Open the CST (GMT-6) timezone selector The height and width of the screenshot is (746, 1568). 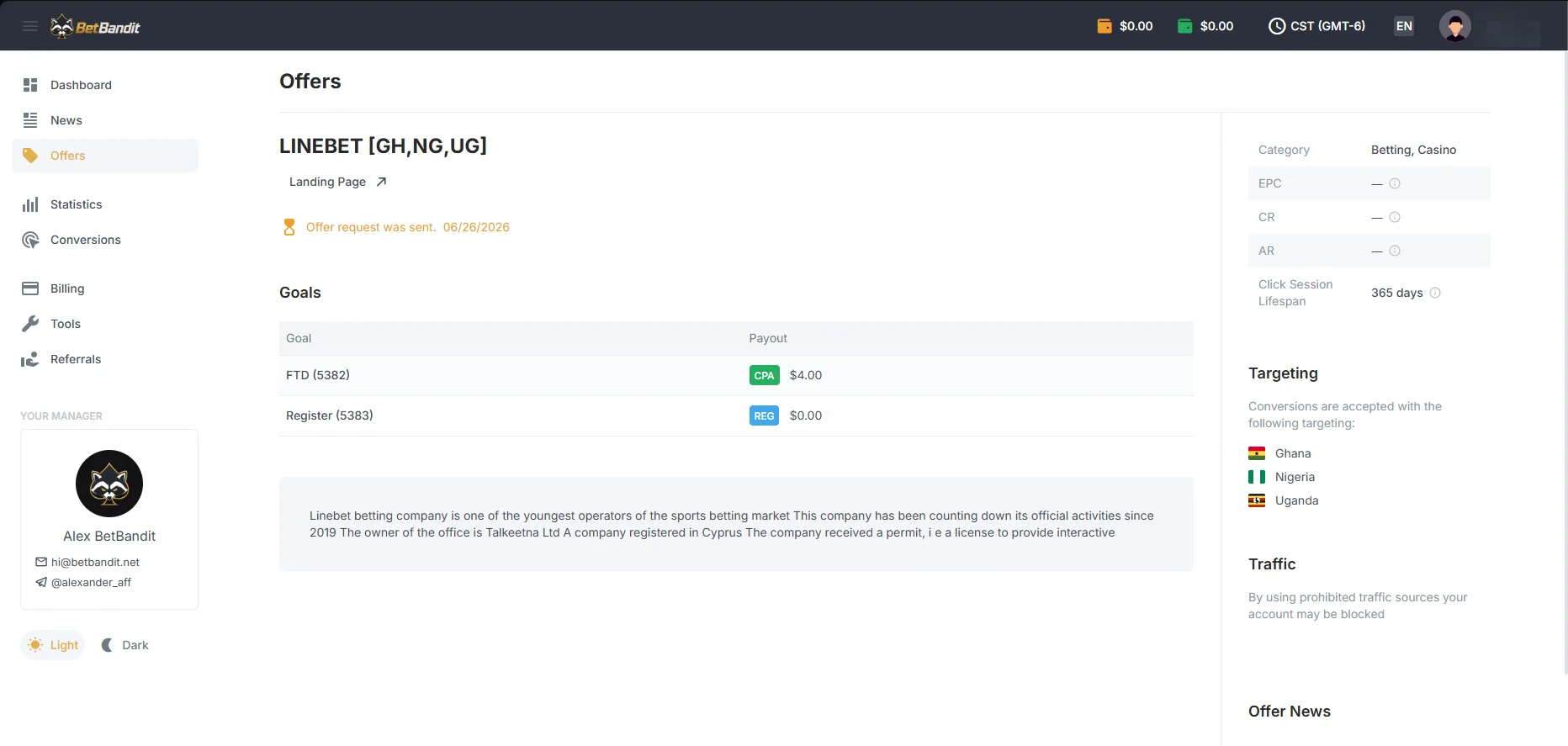click(x=1317, y=26)
